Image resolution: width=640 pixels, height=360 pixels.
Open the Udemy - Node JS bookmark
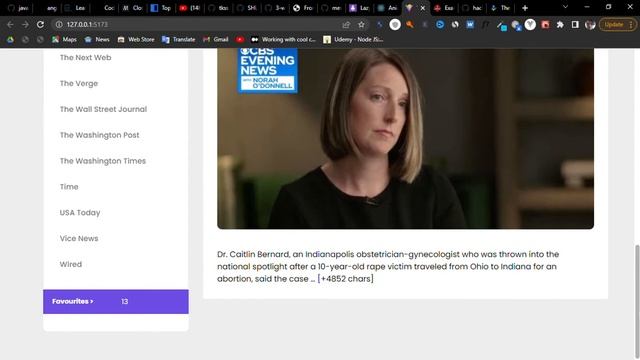[x=353, y=40]
